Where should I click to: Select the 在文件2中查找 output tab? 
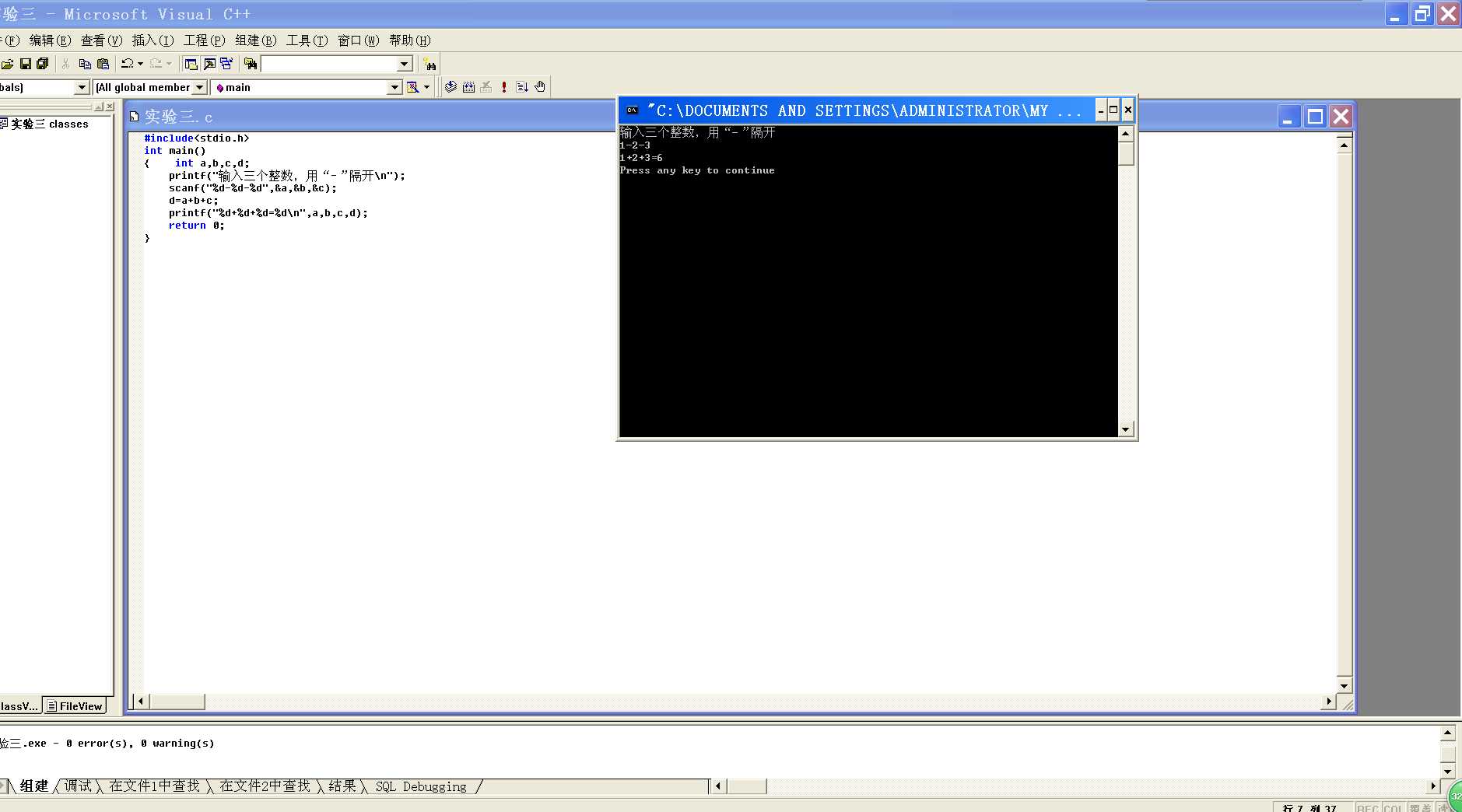(265, 786)
